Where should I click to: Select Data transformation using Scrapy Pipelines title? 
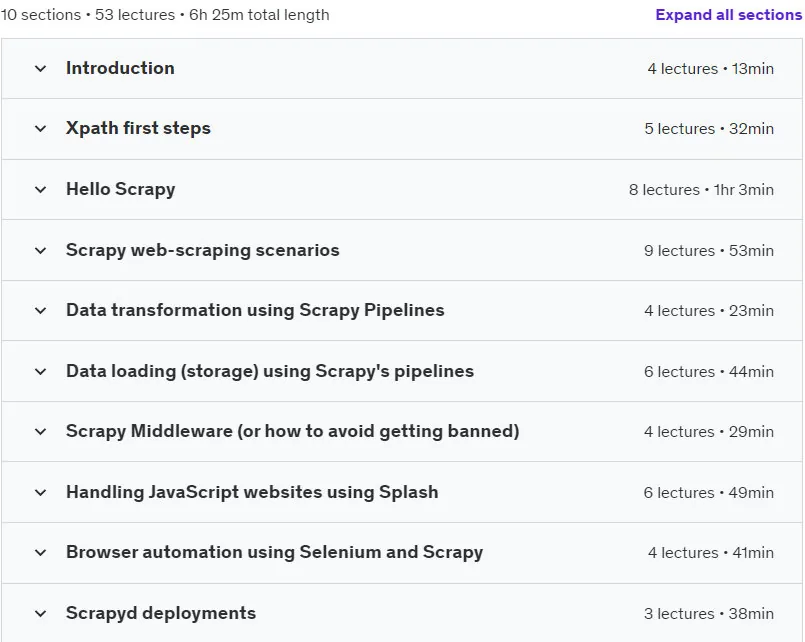tap(255, 310)
